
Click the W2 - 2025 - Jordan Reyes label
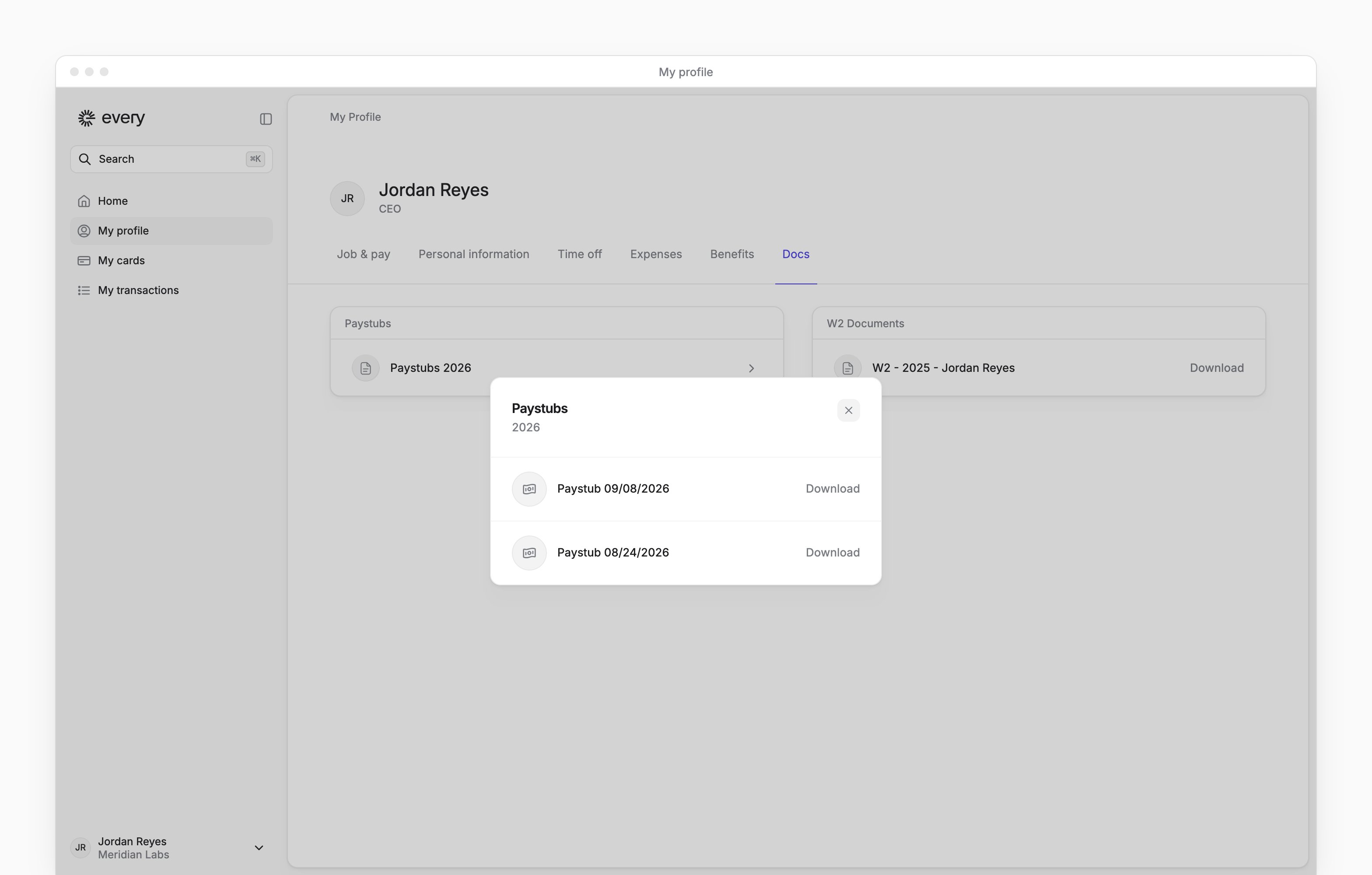(x=944, y=368)
